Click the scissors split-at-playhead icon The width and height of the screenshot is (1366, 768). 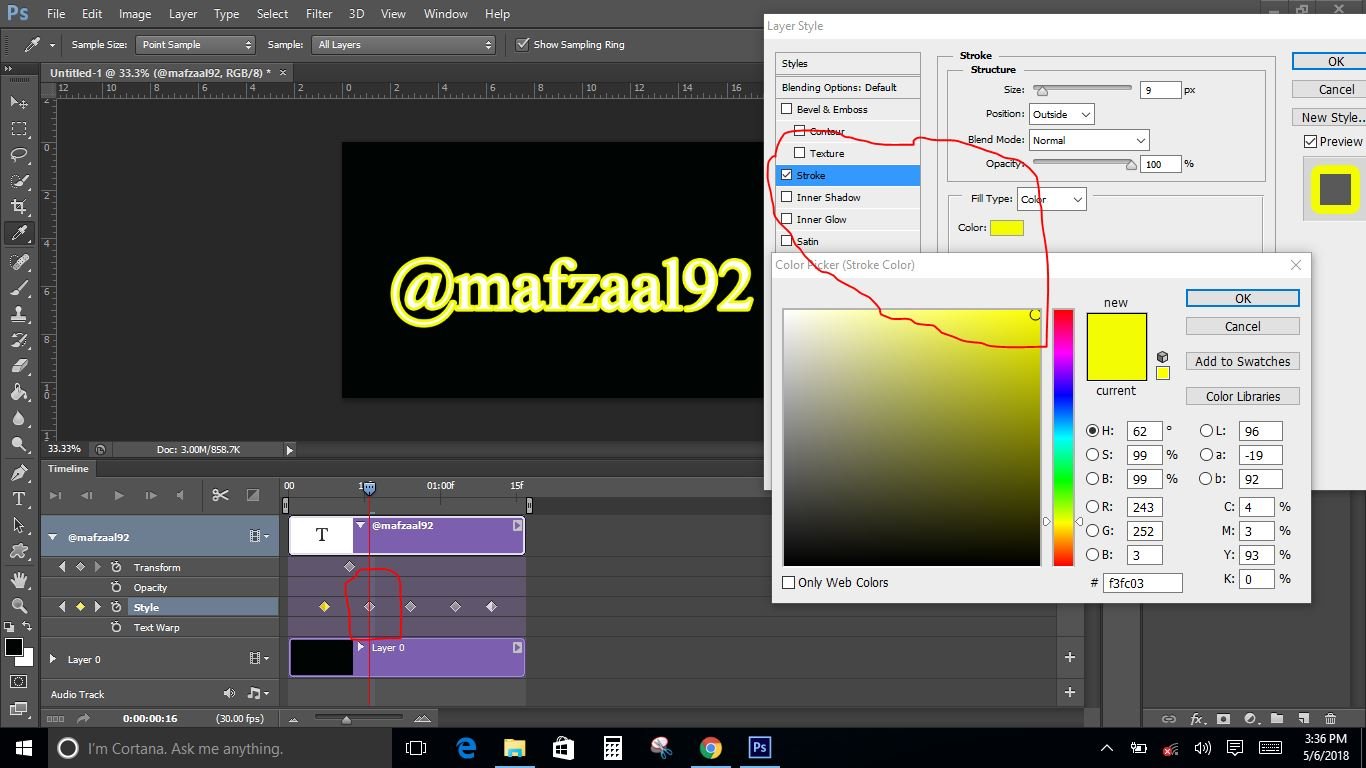(220, 495)
